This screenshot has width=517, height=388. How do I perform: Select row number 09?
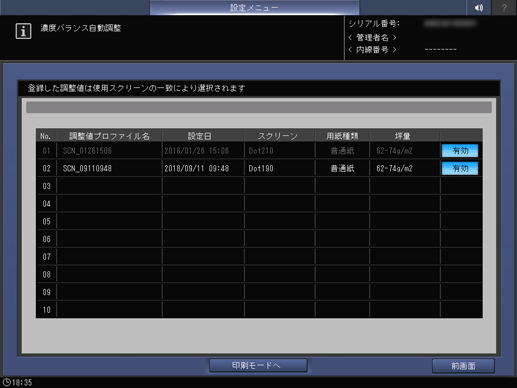(x=46, y=292)
